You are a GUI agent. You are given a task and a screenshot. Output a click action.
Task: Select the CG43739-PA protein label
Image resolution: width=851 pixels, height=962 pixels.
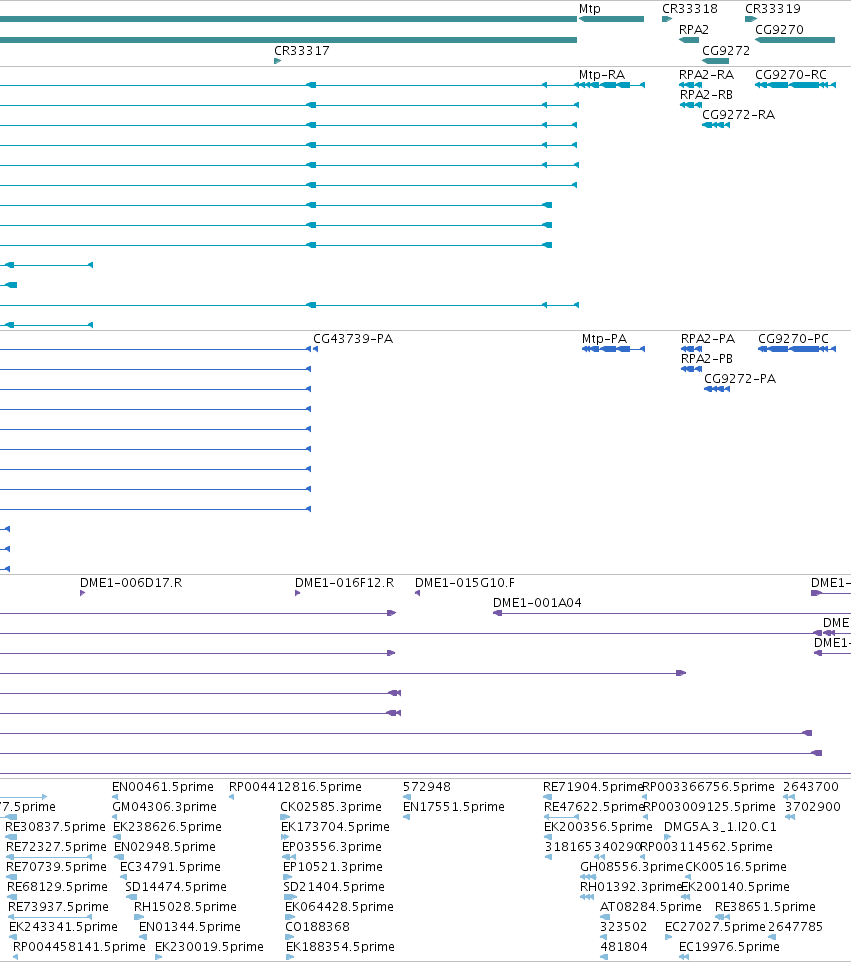pyautogui.click(x=353, y=339)
